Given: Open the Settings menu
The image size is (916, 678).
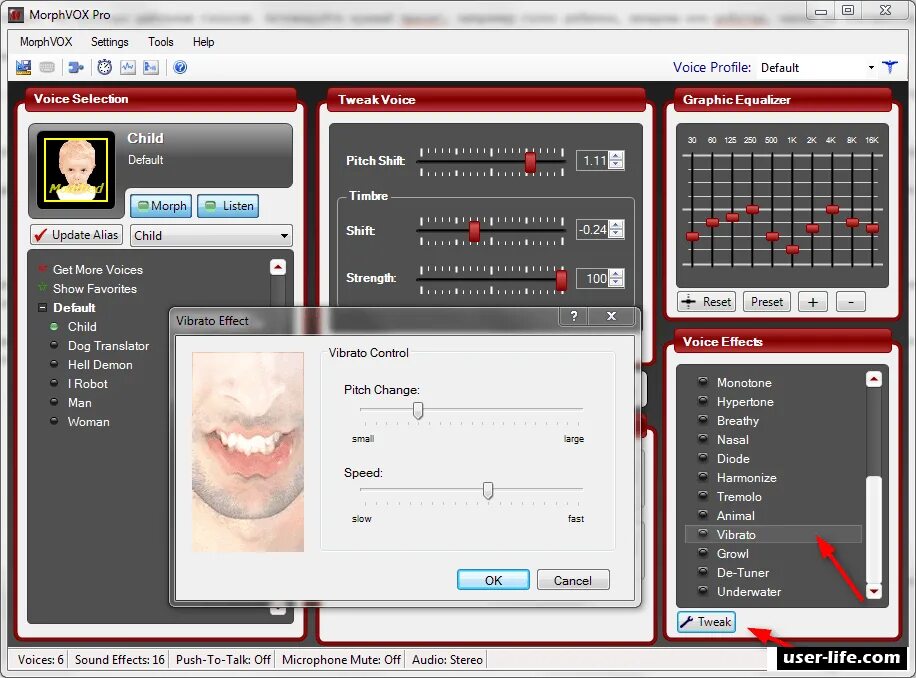Looking at the screenshot, I should tap(109, 42).
